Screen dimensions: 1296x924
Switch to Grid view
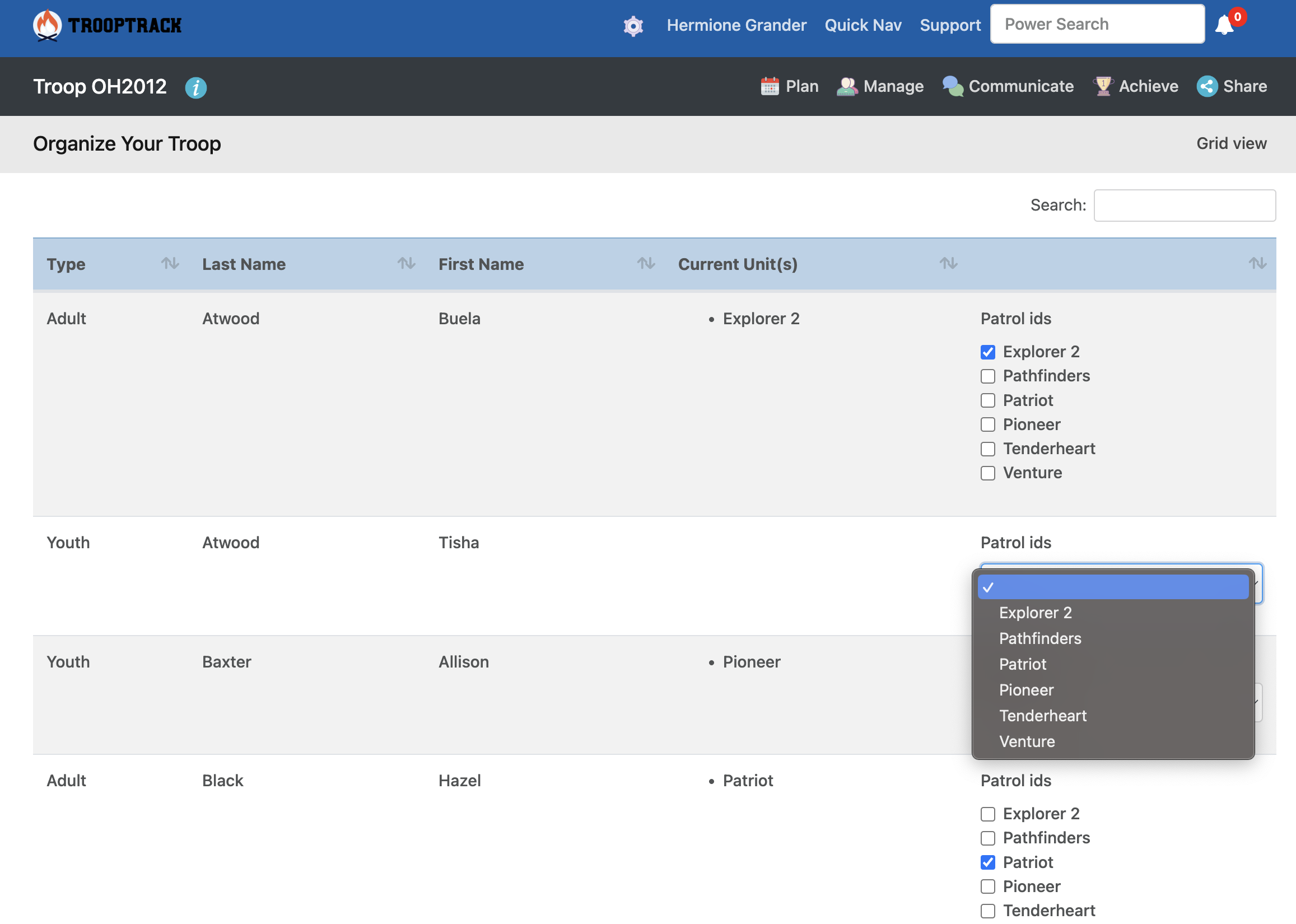pos(1230,143)
